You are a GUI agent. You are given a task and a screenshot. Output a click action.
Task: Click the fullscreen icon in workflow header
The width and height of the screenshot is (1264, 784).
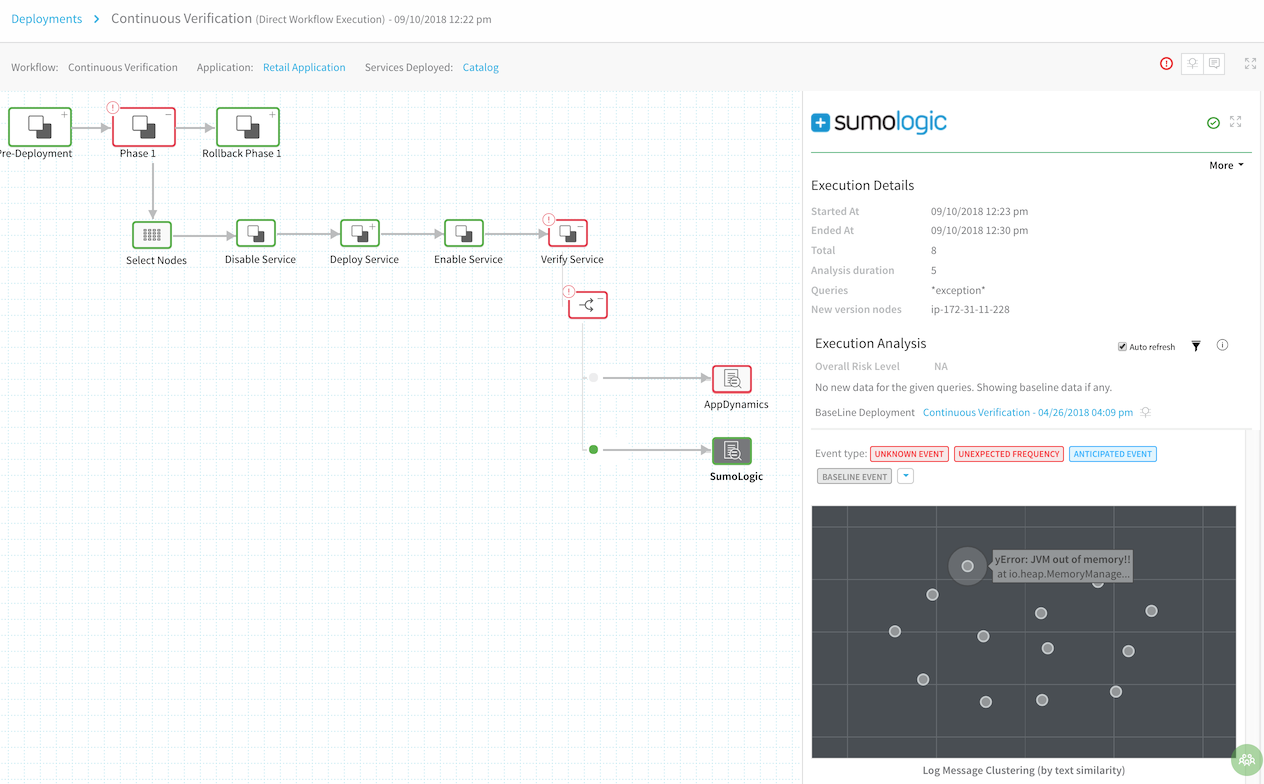tap(1250, 63)
